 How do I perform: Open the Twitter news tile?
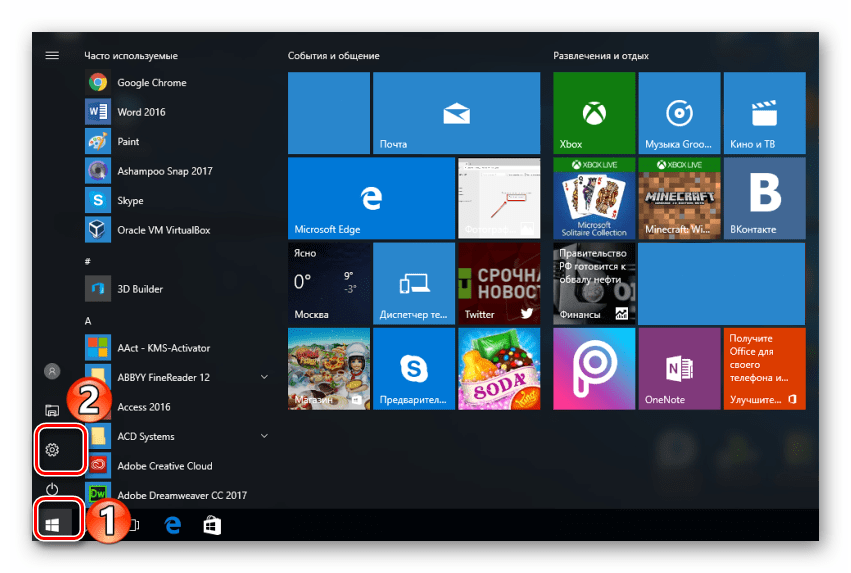[x=498, y=283]
